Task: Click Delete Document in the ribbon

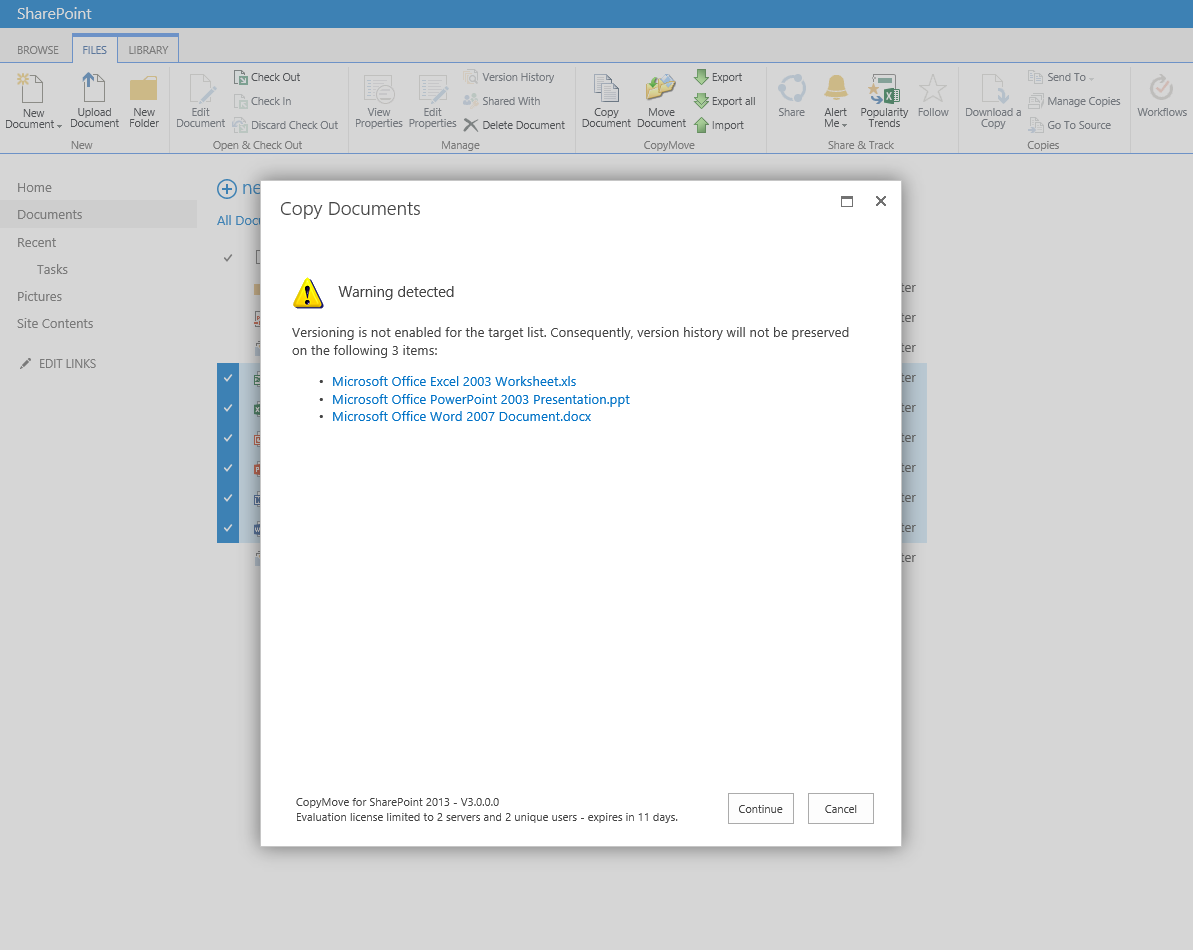Action: 514,125
